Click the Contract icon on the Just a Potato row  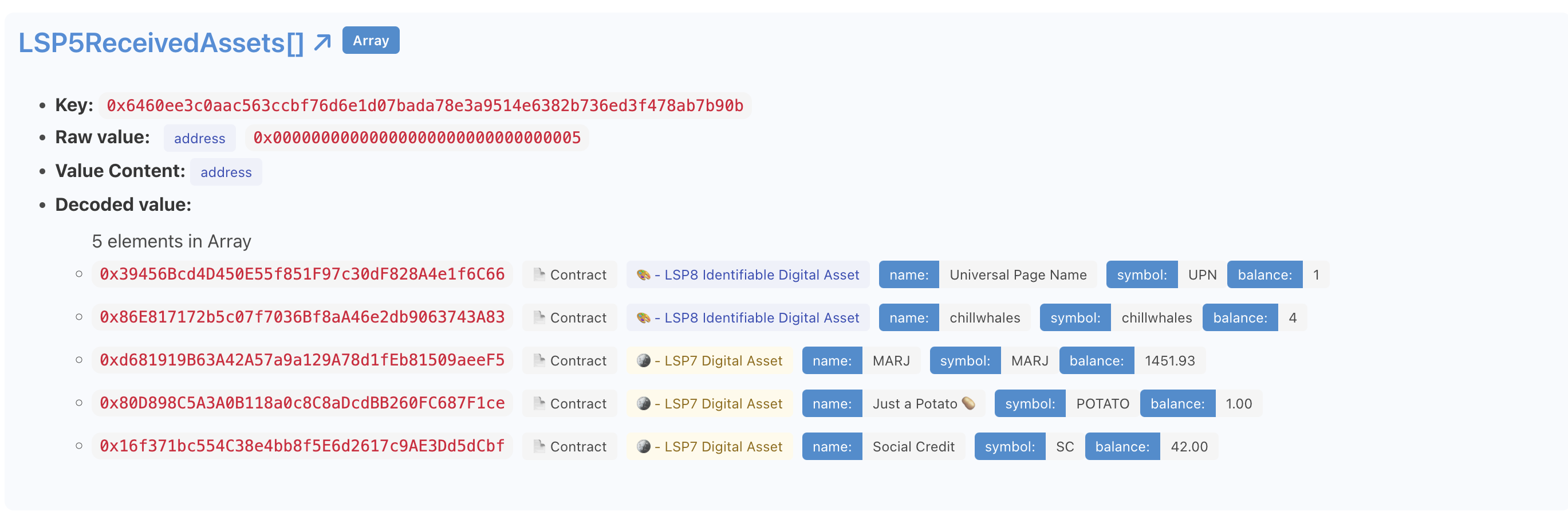click(x=538, y=403)
